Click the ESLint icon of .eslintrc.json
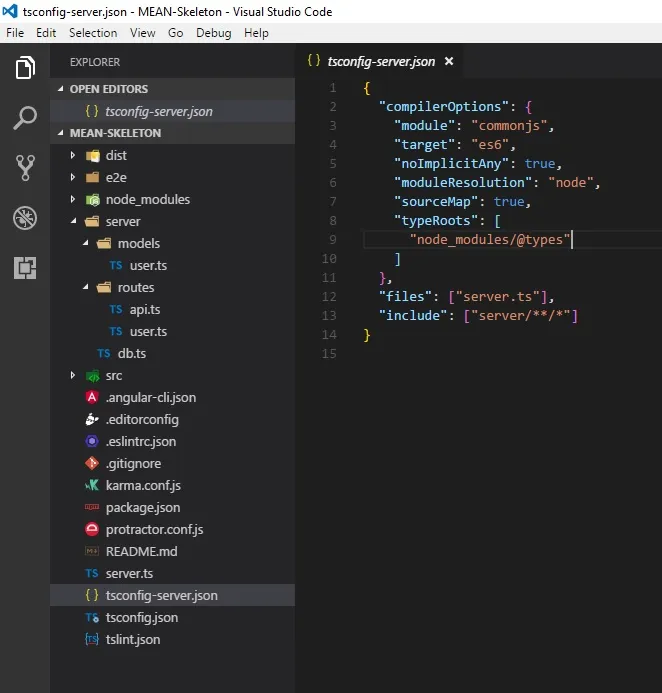 (92, 441)
